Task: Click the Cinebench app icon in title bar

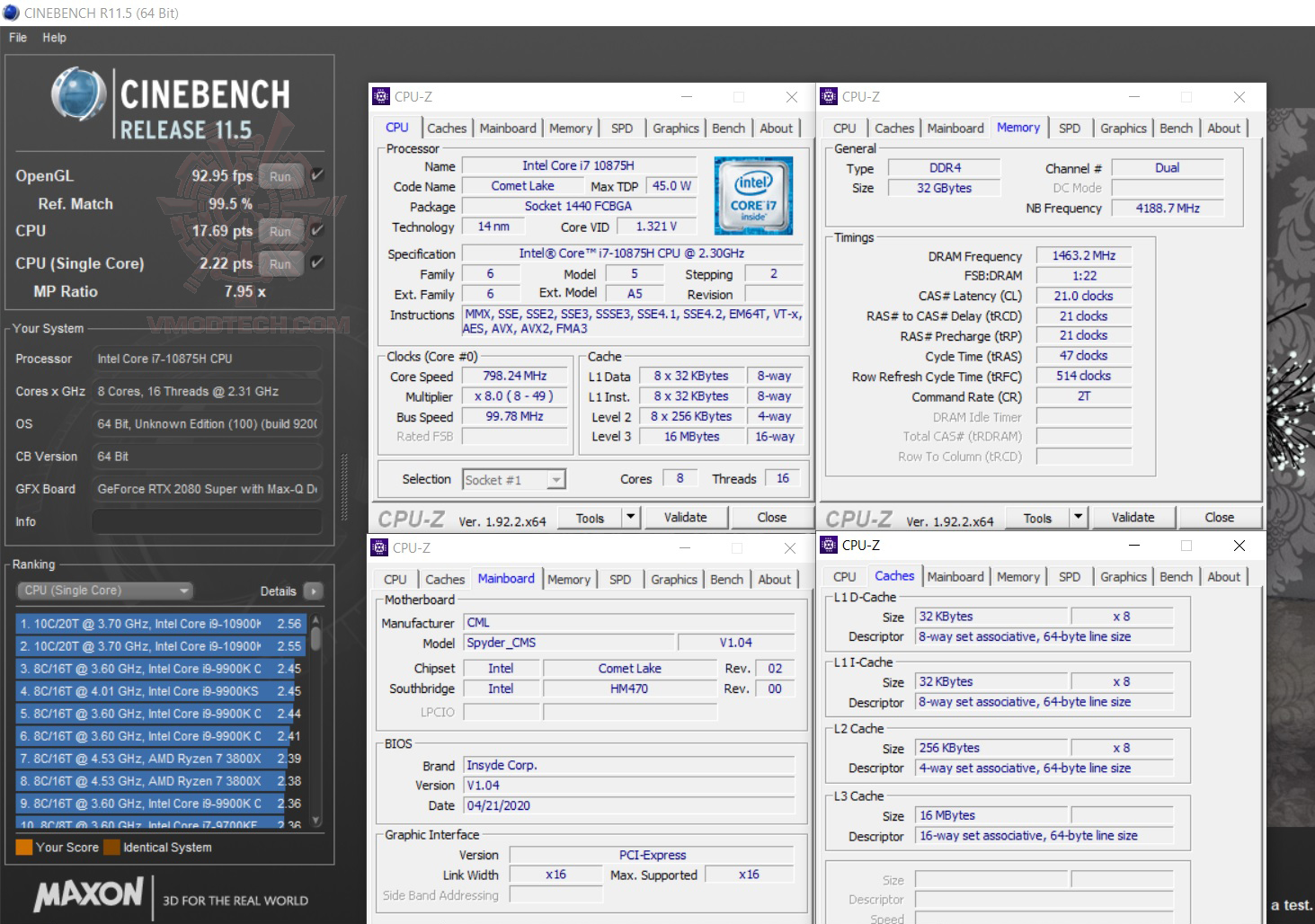Action: coord(11,13)
